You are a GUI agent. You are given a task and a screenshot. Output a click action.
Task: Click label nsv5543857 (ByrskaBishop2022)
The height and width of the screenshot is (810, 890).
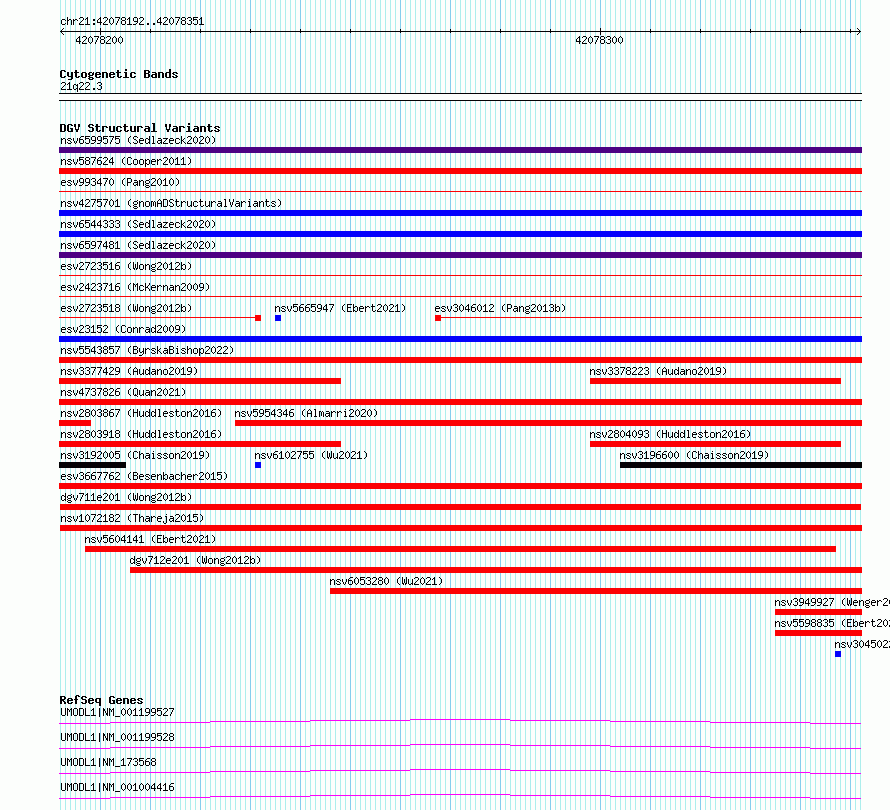147,350
